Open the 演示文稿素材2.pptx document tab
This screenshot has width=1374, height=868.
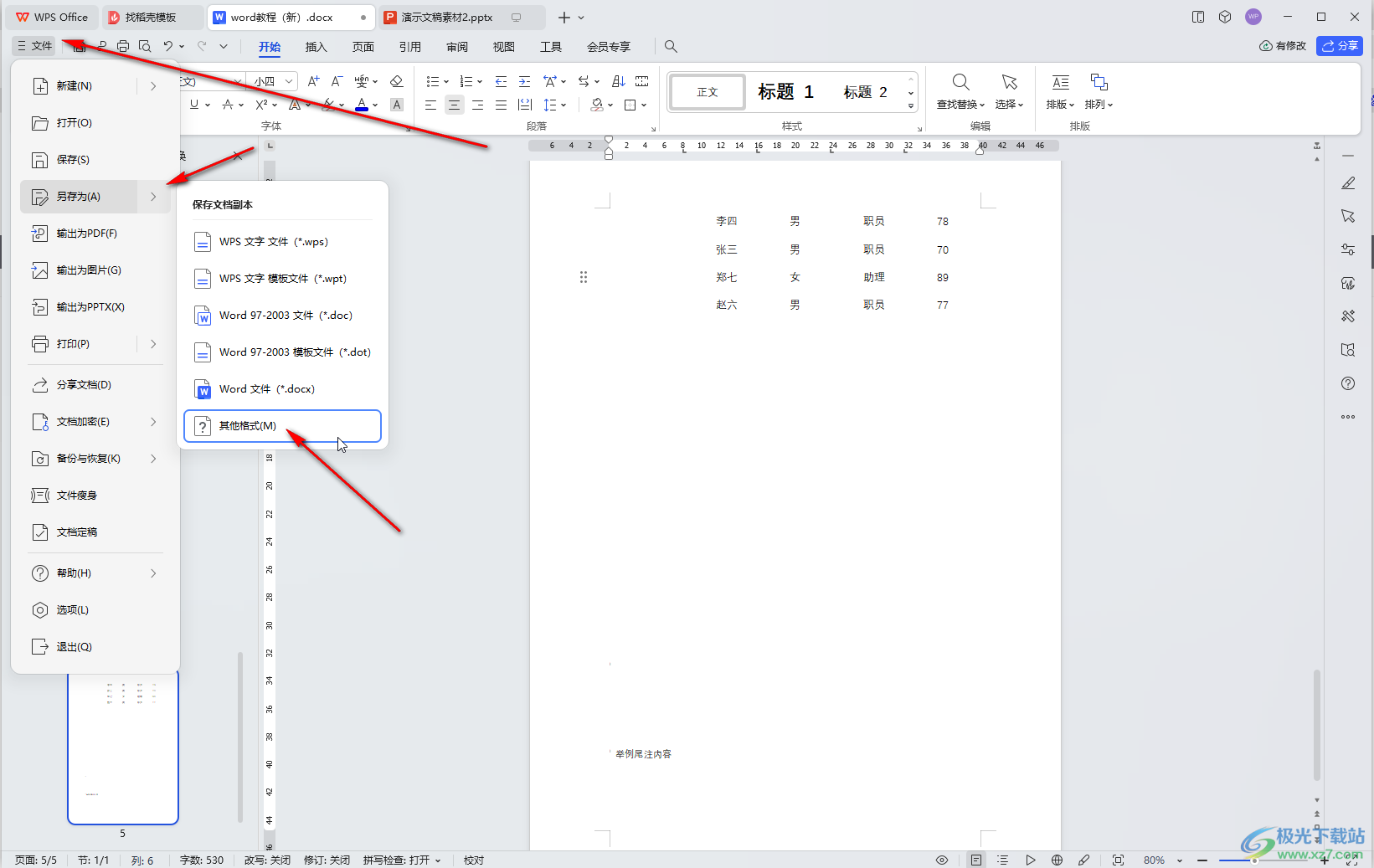pos(461,17)
